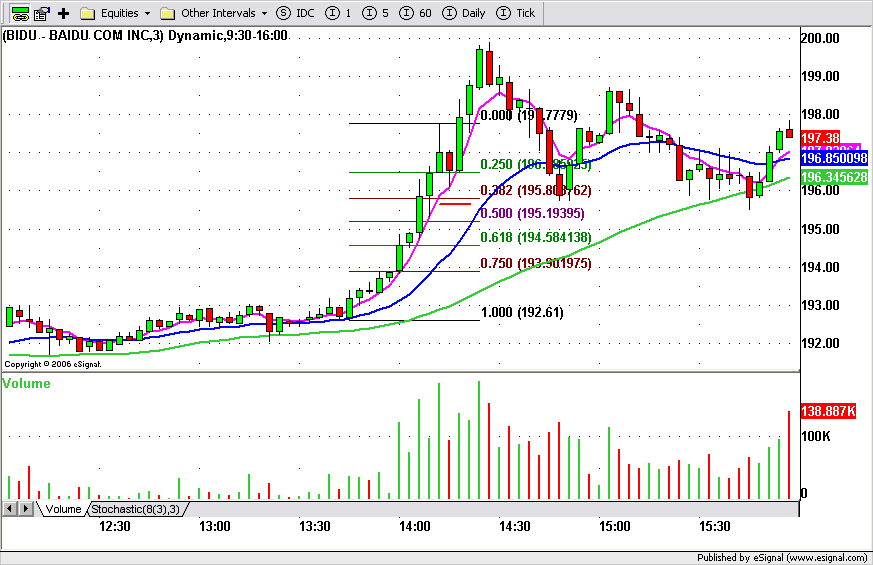Click the Other Intervals folder icon
The height and width of the screenshot is (565, 873).
[x=168, y=13]
